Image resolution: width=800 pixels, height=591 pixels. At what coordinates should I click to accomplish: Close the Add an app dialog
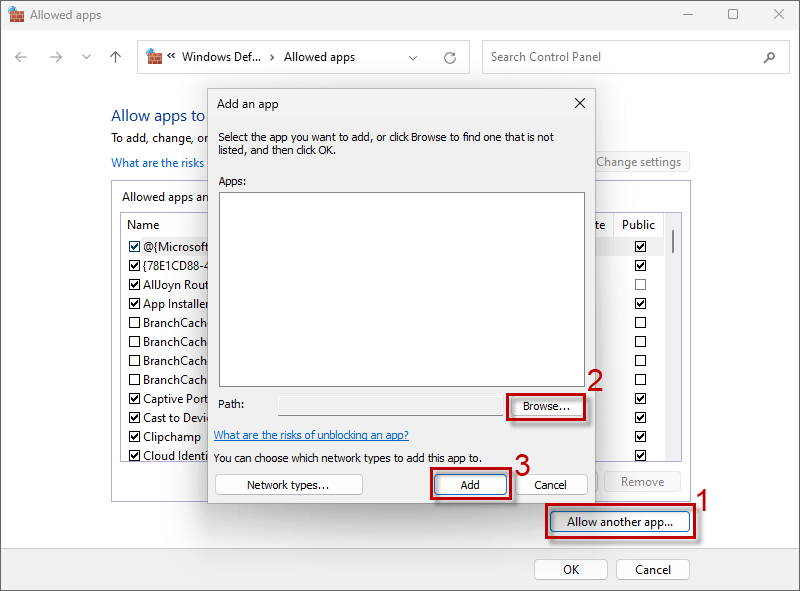[x=580, y=103]
